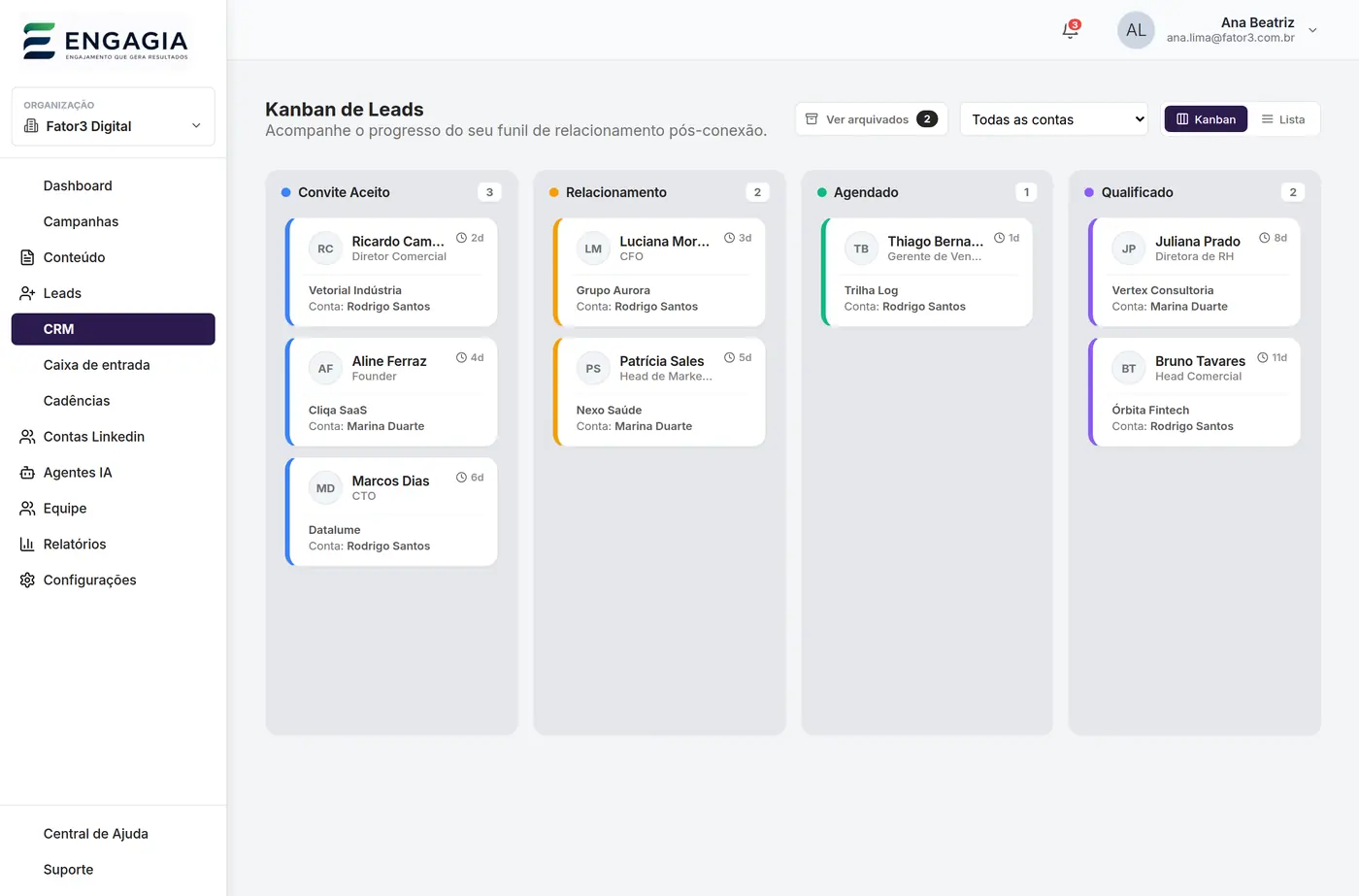1359x896 pixels.
Task: Click the Configurações gear icon
Action: click(x=27, y=581)
